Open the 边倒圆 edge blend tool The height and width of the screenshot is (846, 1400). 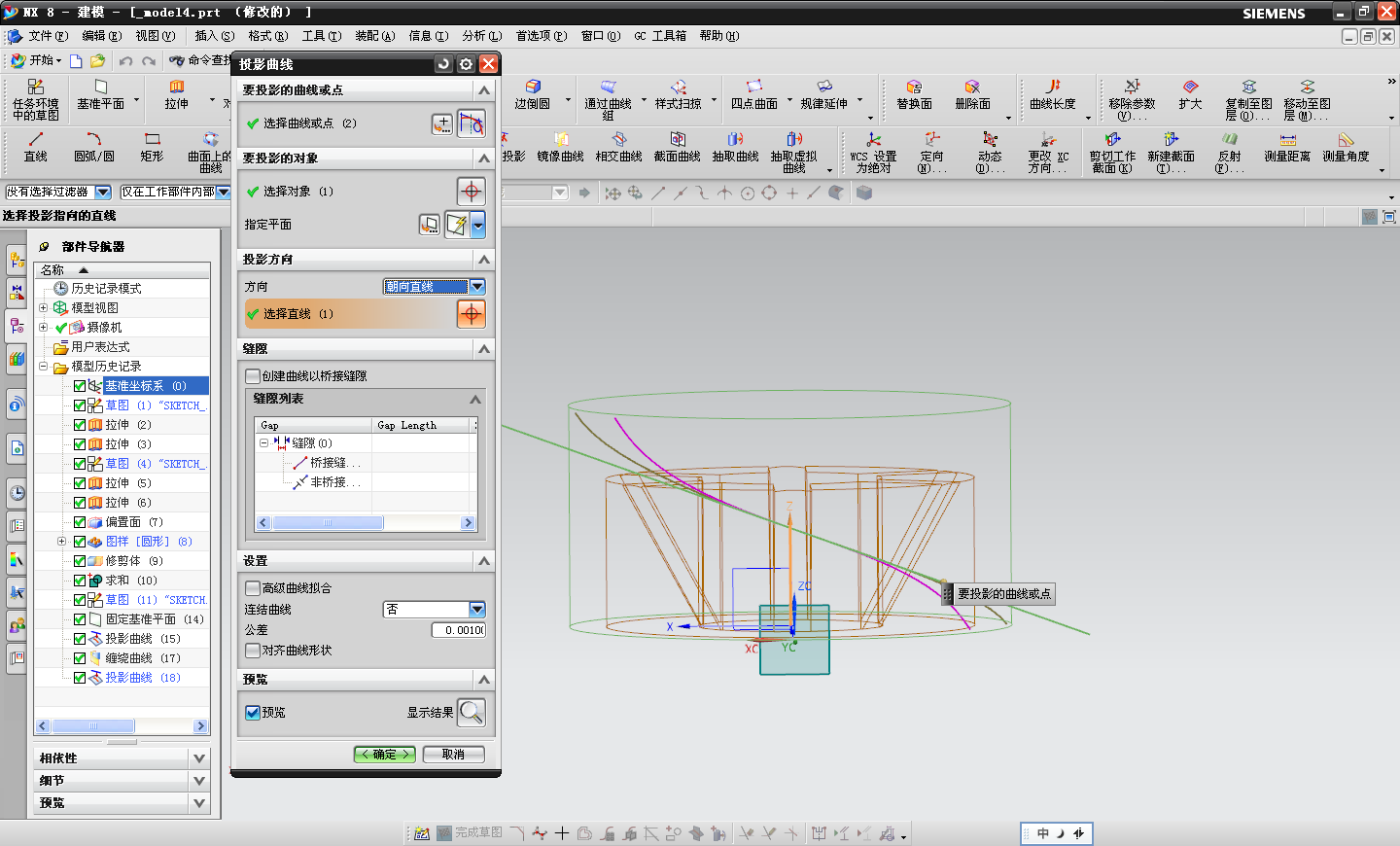click(533, 95)
